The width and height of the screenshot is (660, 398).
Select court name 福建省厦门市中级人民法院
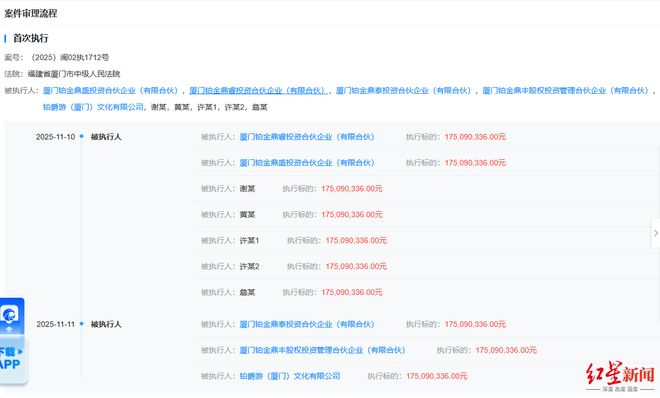74,74
